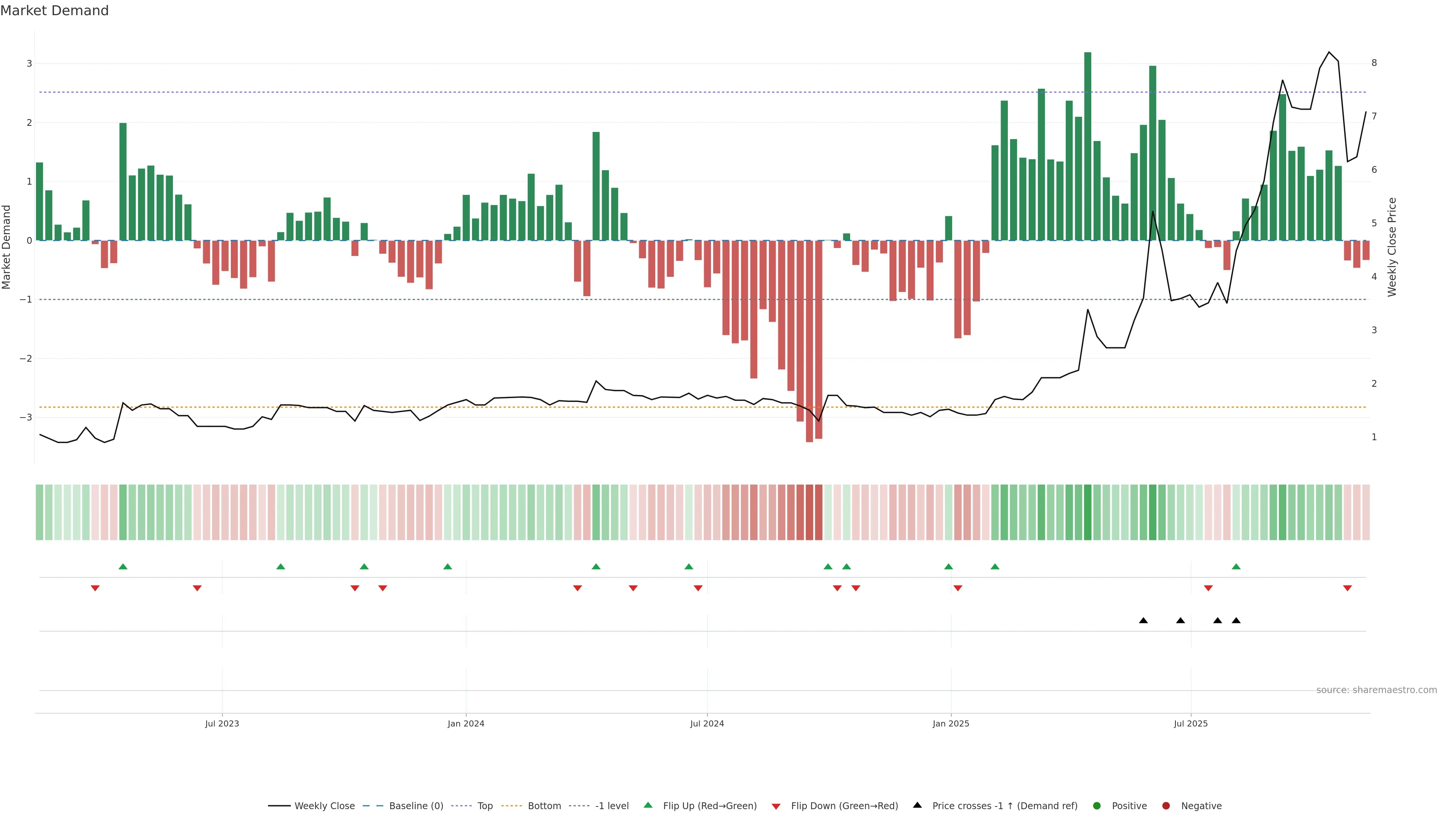Click the source: sharemaestro.com text
The image size is (1456, 819).
click(1376, 690)
